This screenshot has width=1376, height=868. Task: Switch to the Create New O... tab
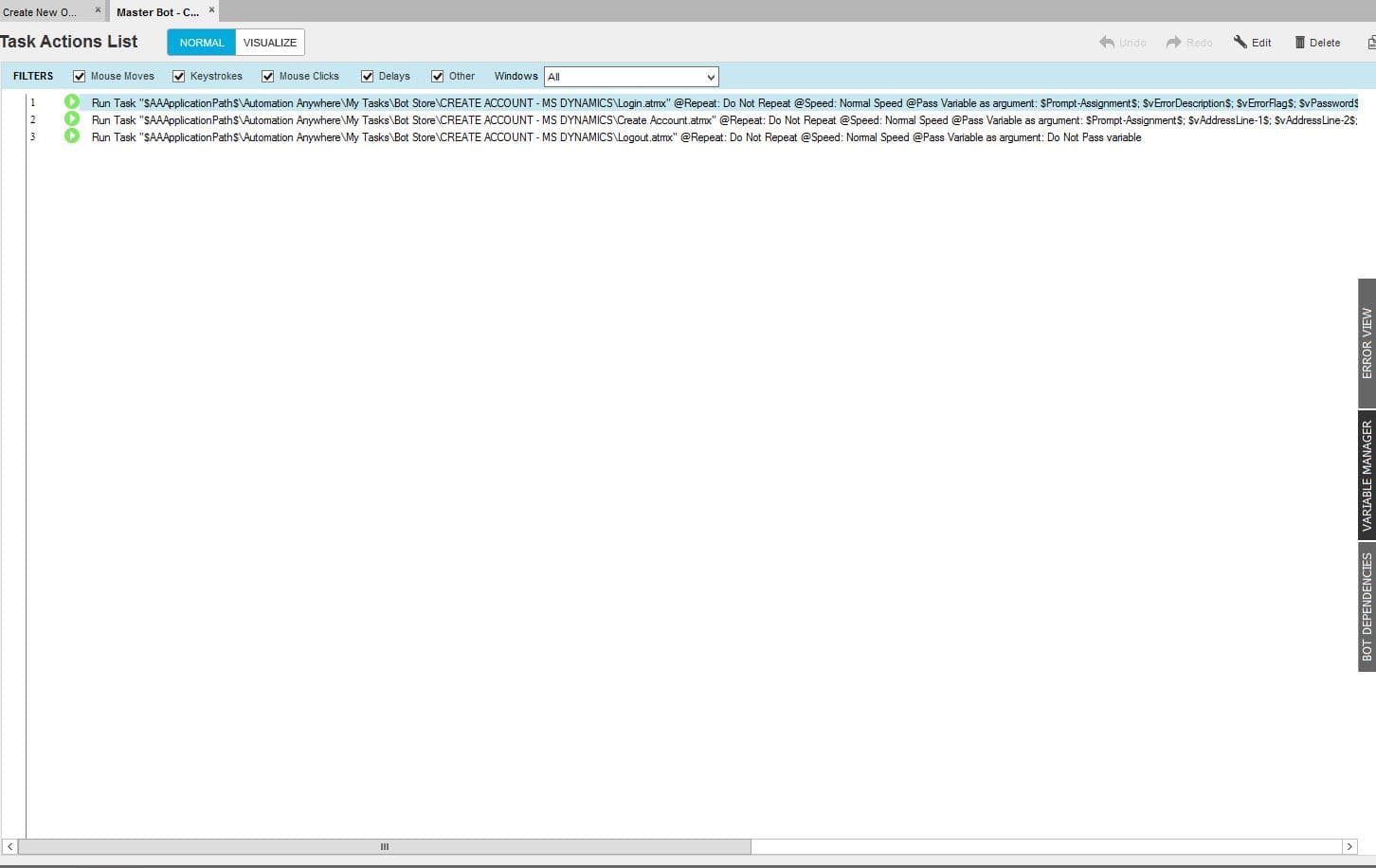click(41, 12)
